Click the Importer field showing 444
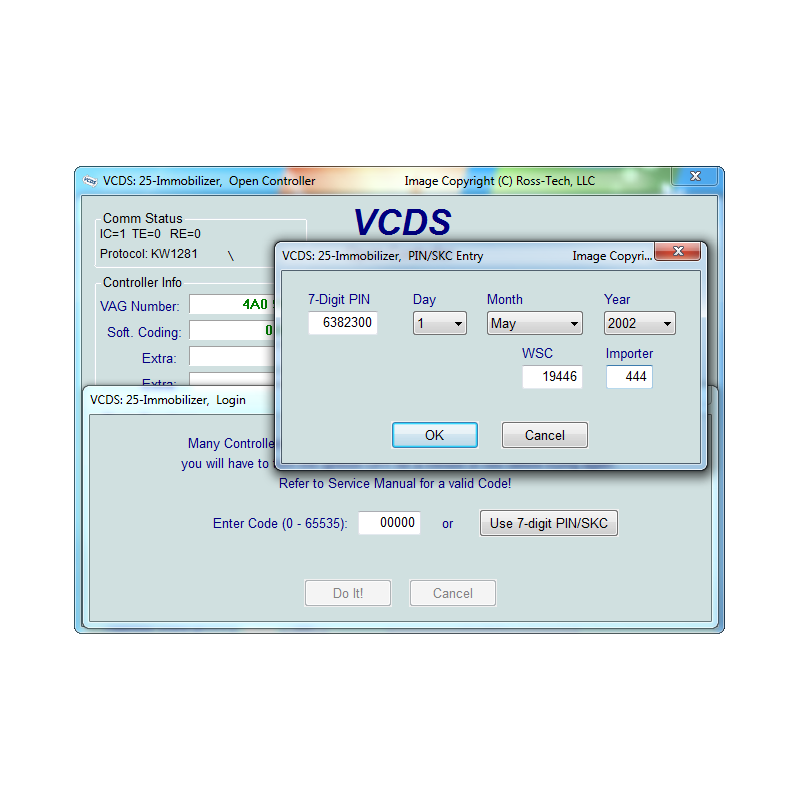Screen dimensions: 800x800 click(629, 377)
